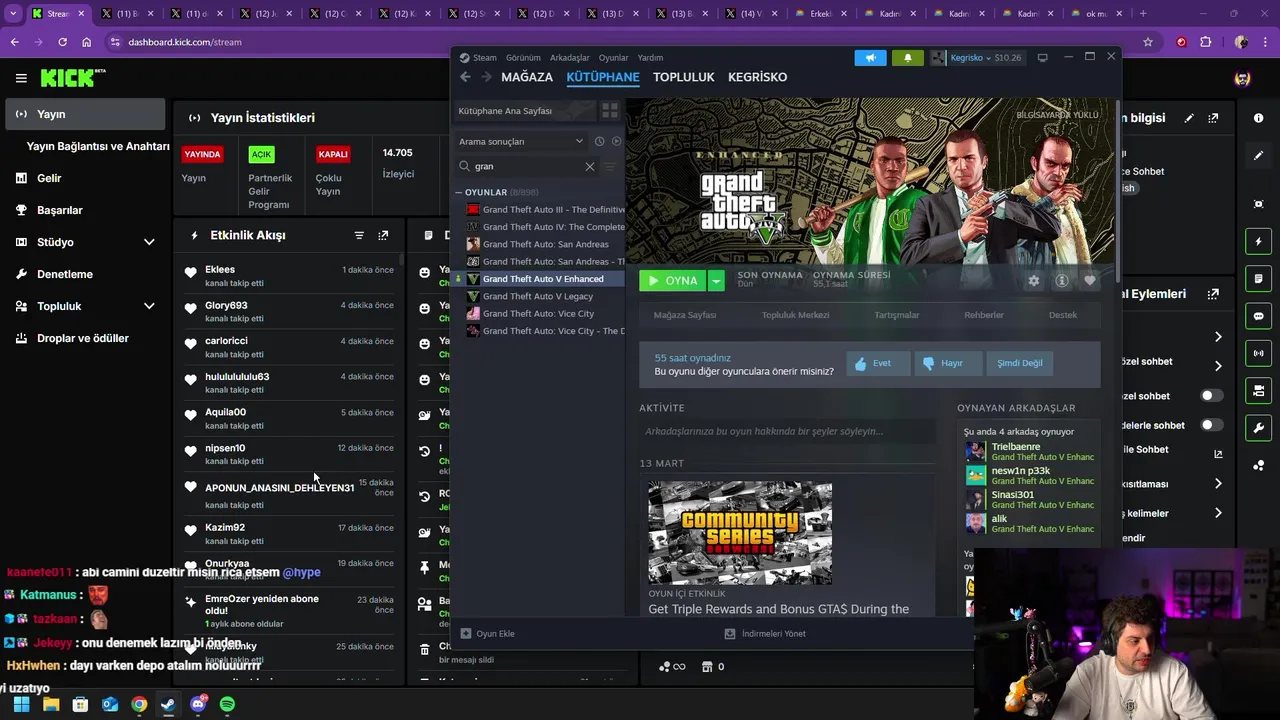Open the Arama sonuçları dropdown in Steam

521,141
